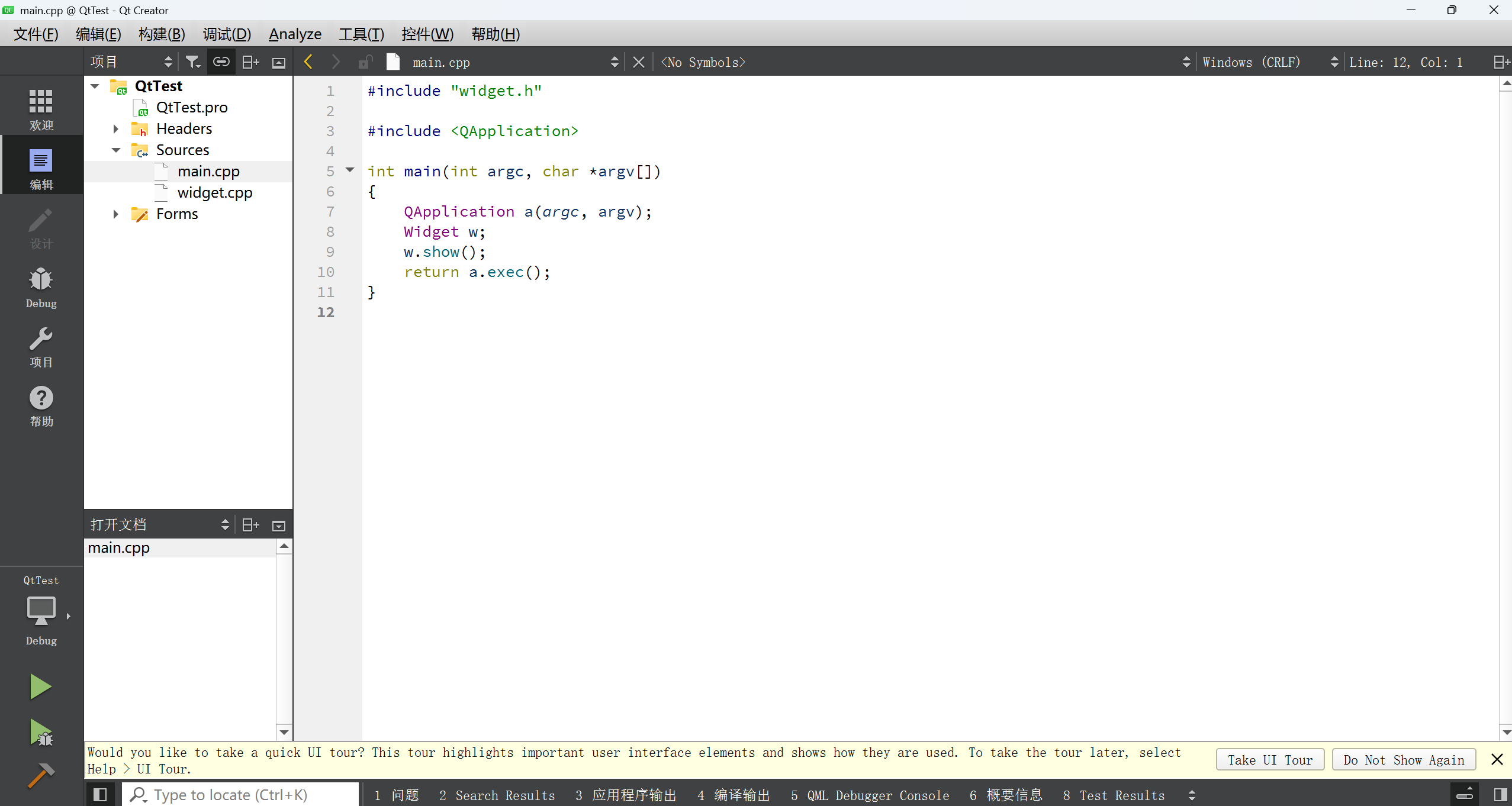
Task: Open QtTest kit selector monitor icon
Action: (x=41, y=611)
